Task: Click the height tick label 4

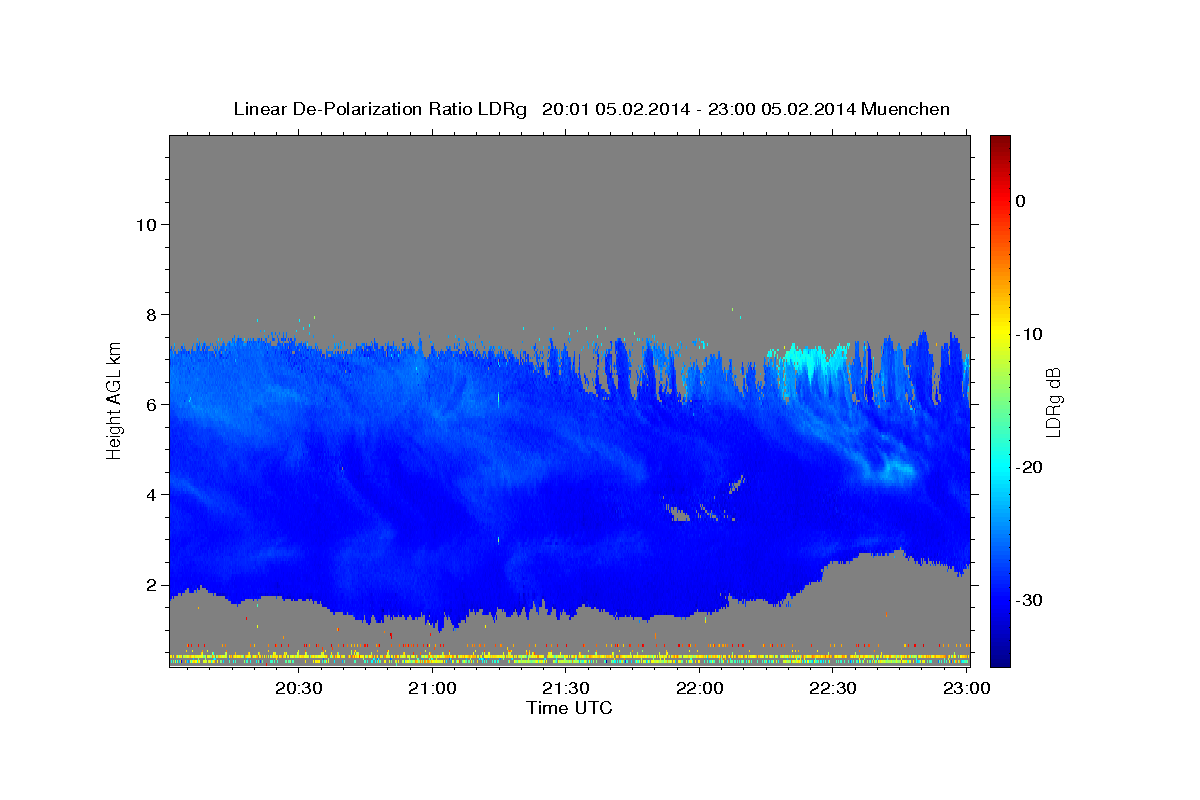Action: (149, 495)
